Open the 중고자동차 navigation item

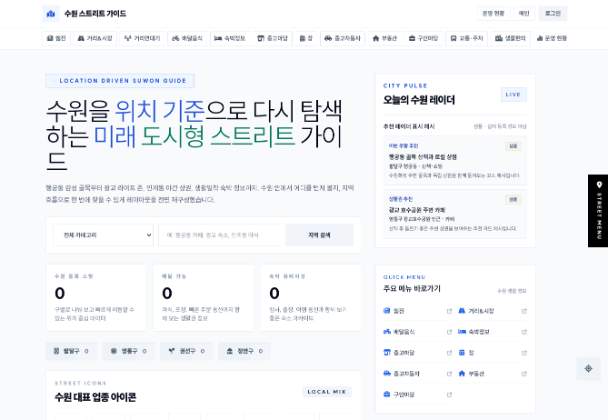coord(342,38)
